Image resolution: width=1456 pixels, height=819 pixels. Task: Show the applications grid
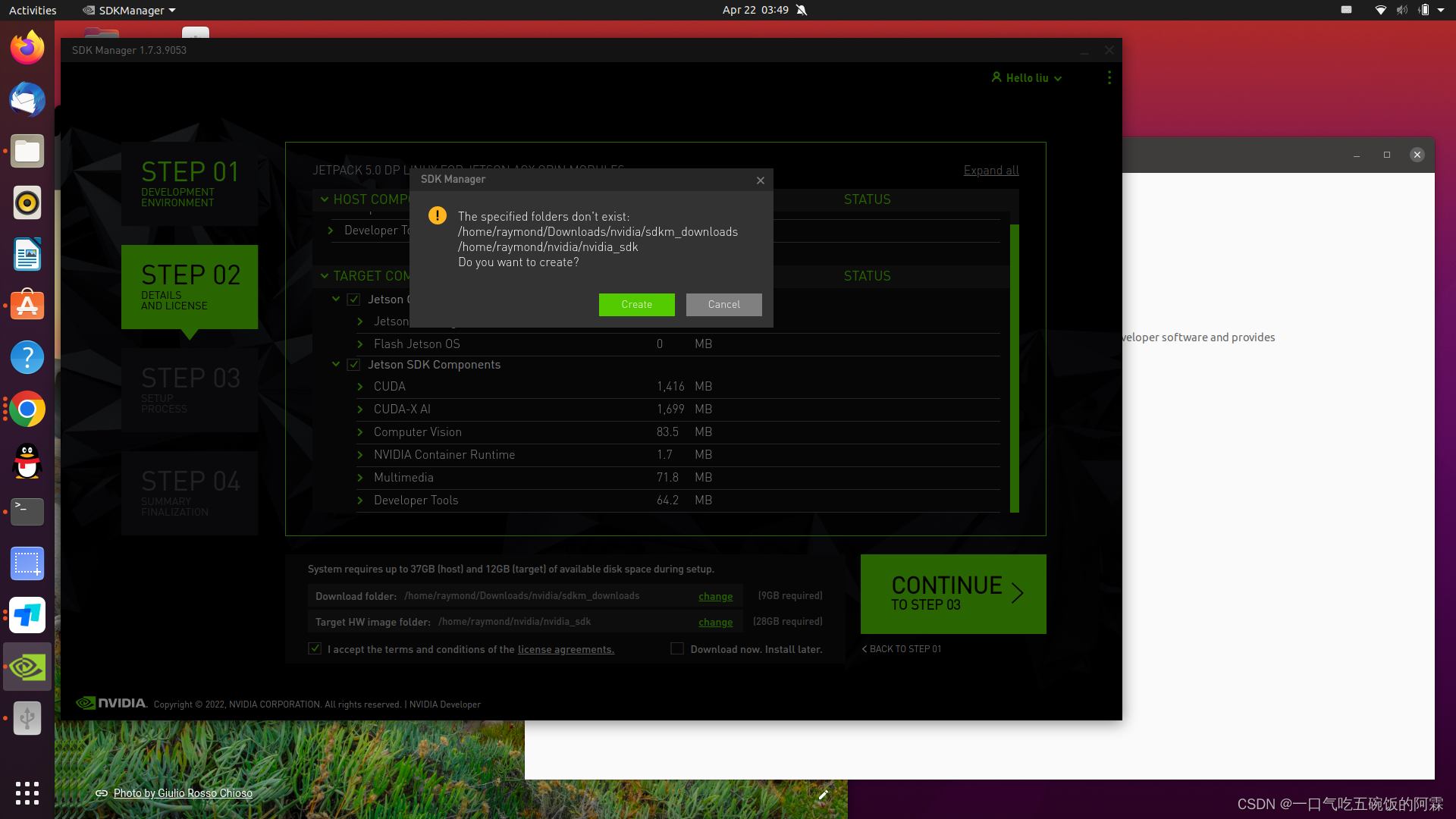click(x=27, y=792)
